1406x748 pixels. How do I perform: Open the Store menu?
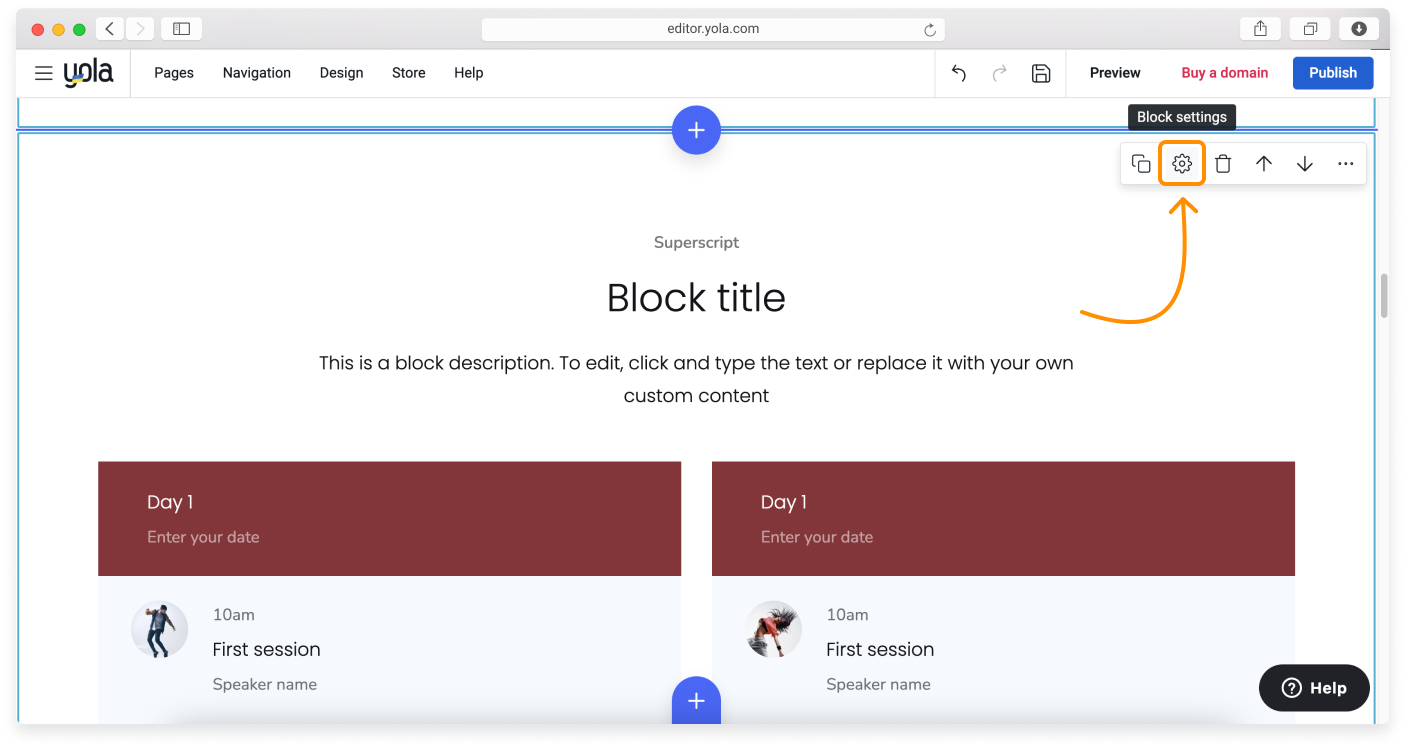408,73
